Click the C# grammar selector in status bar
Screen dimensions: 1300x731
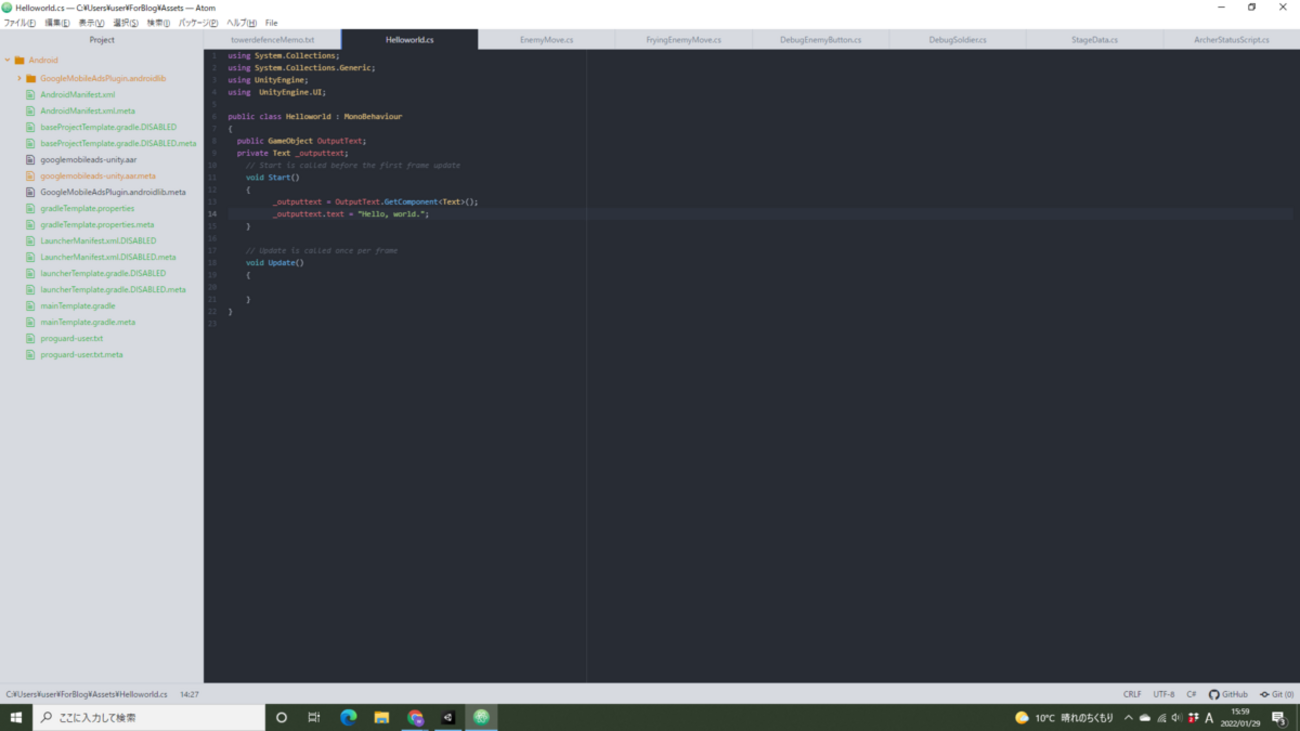point(1191,694)
